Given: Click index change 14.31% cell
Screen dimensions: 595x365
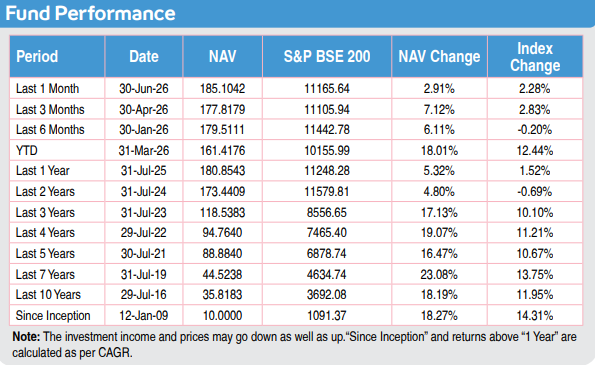Looking at the screenshot, I should click(535, 315).
